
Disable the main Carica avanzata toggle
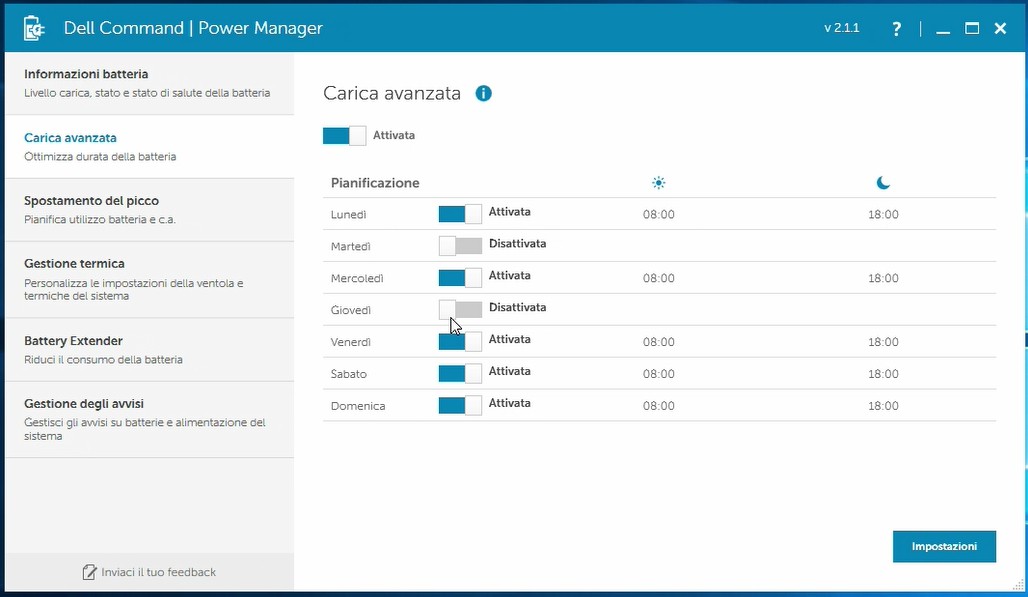tap(344, 136)
